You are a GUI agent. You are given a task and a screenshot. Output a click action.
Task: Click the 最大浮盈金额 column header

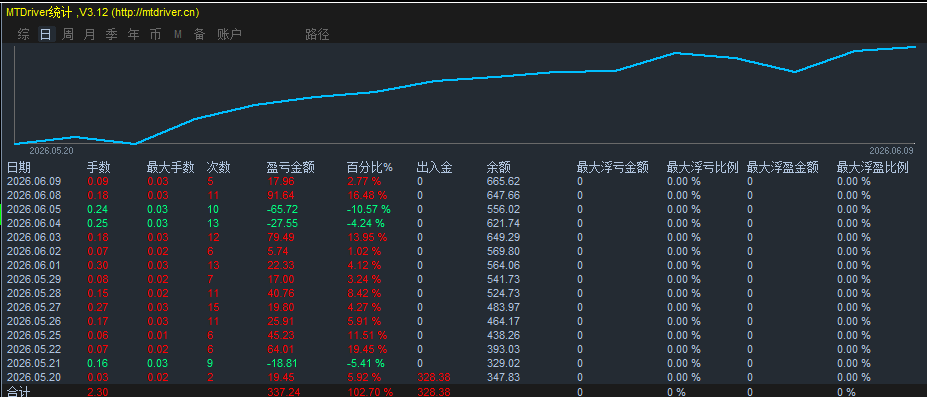pyautogui.click(x=783, y=168)
